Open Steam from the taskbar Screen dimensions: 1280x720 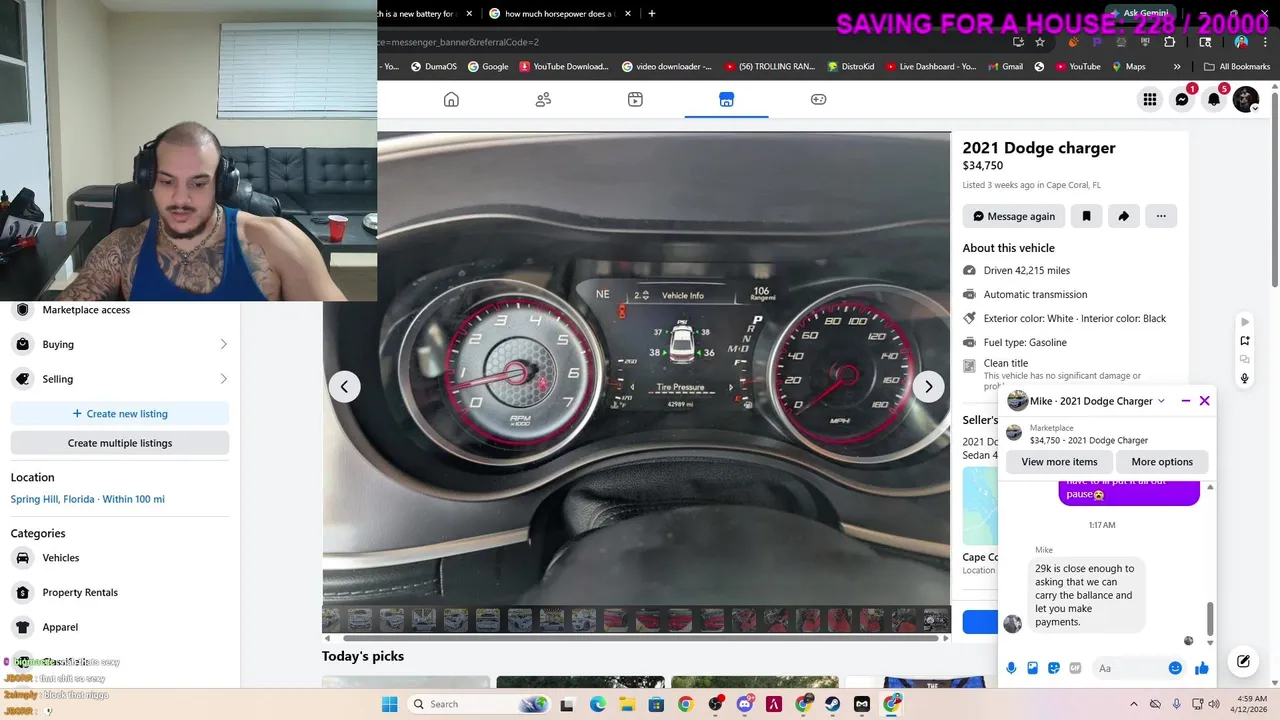832,704
